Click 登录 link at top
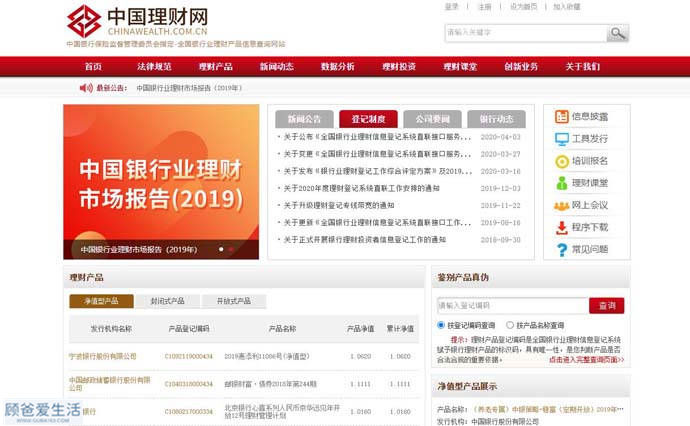 (x=451, y=7)
